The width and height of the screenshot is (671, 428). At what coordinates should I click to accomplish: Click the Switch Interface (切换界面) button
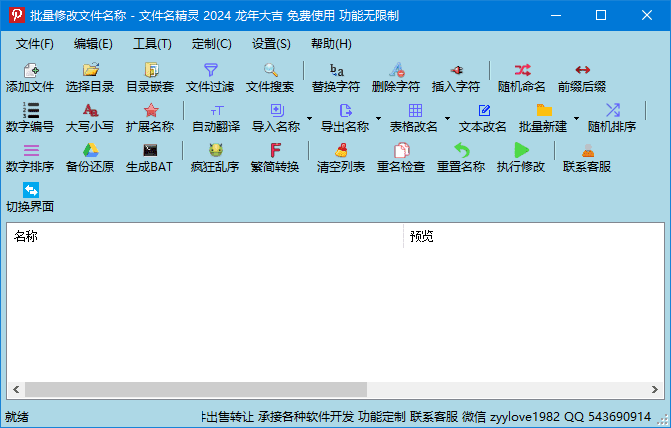click(30, 197)
